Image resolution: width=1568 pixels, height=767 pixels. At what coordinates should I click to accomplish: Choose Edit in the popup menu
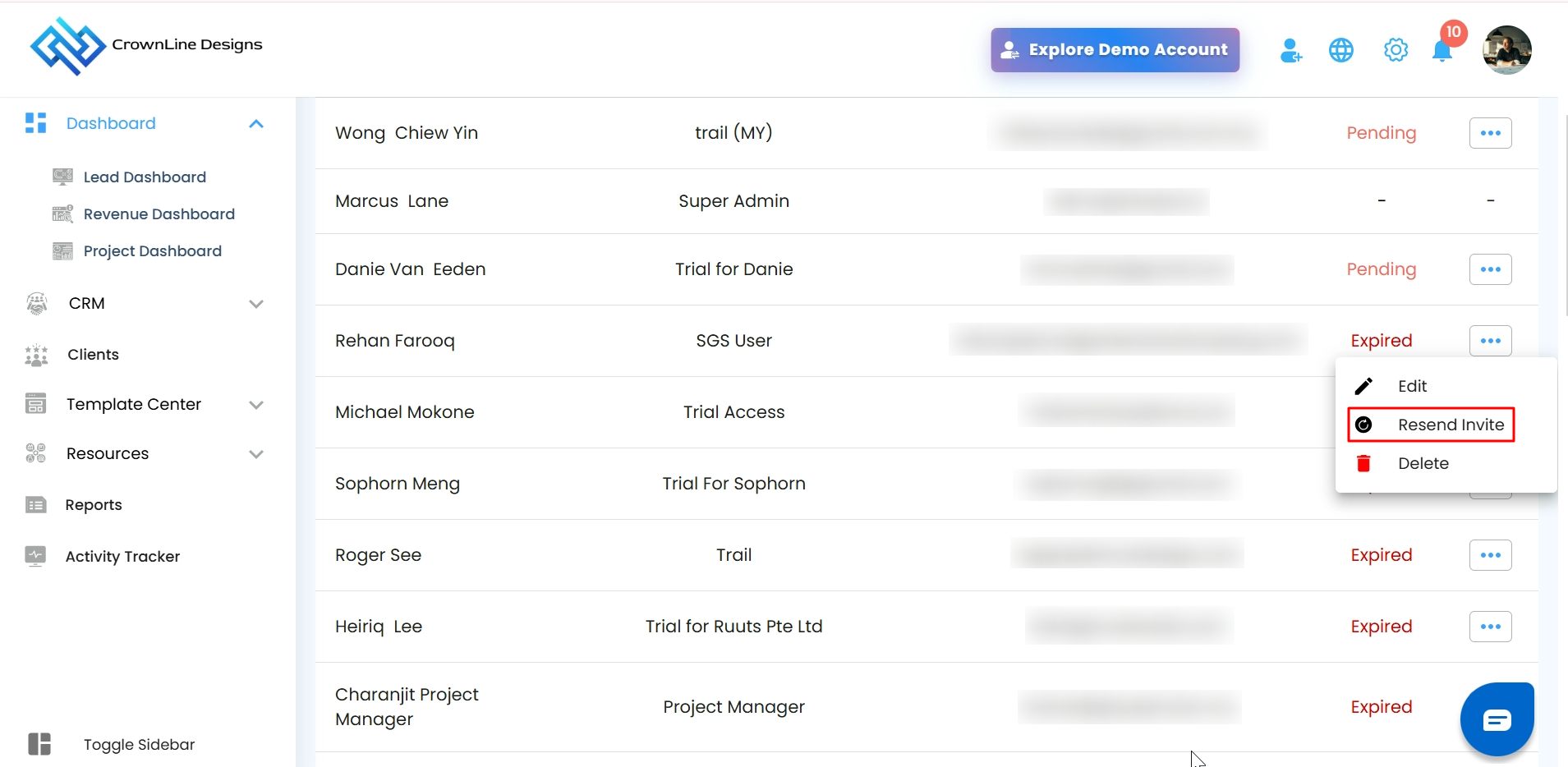pos(1412,386)
